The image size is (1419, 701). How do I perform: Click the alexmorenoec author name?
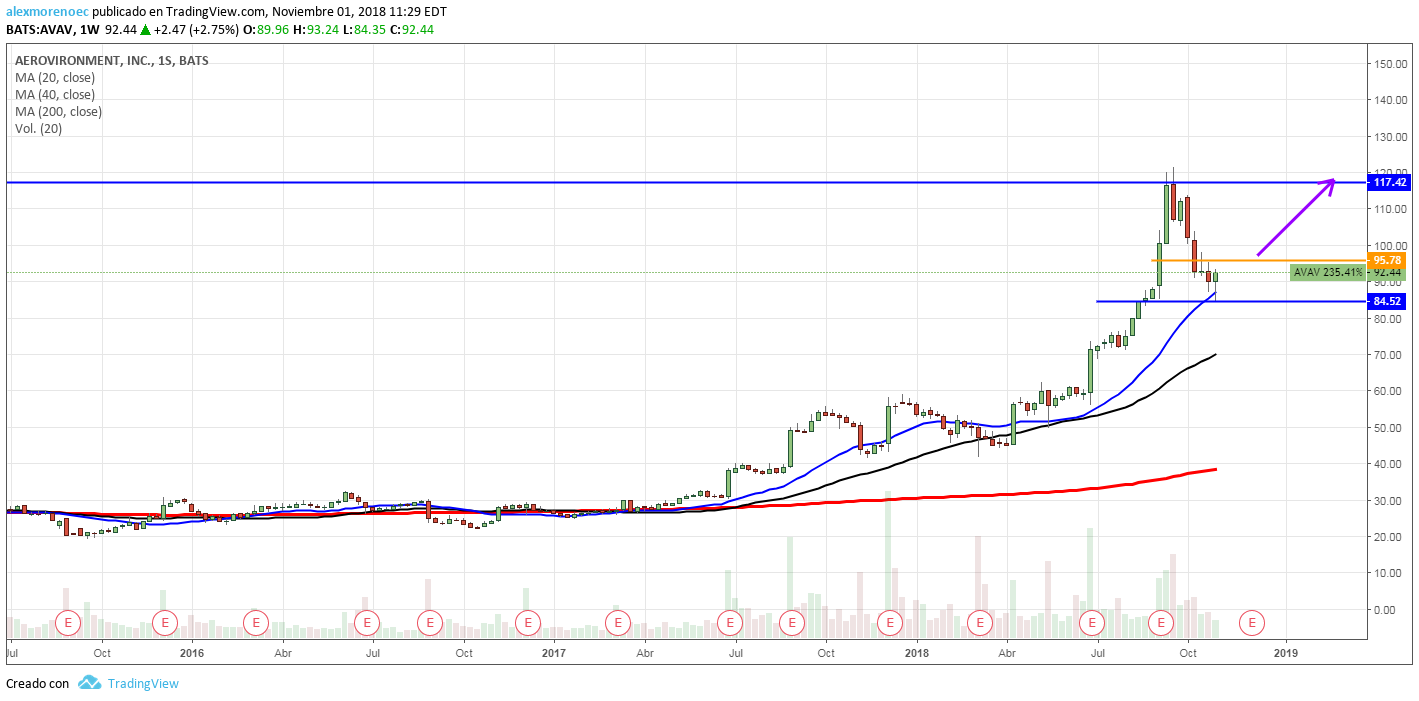tap(47, 12)
